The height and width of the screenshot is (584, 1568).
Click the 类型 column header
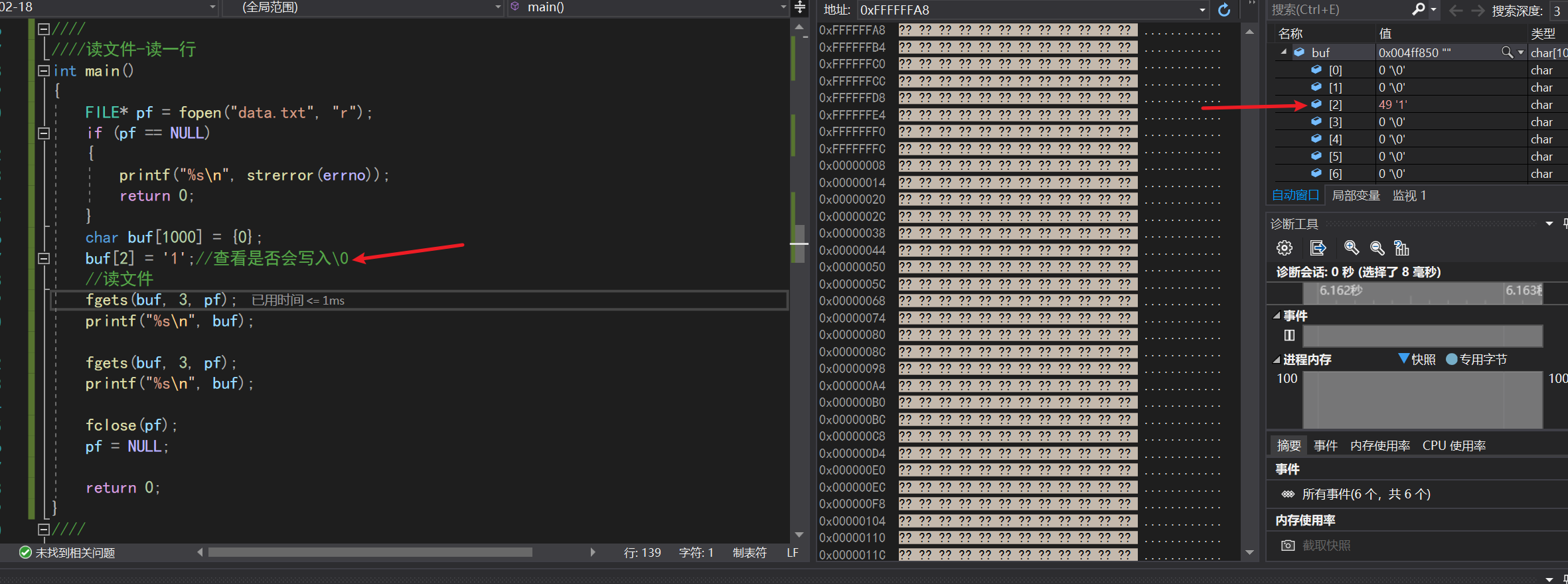click(1543, 33)
